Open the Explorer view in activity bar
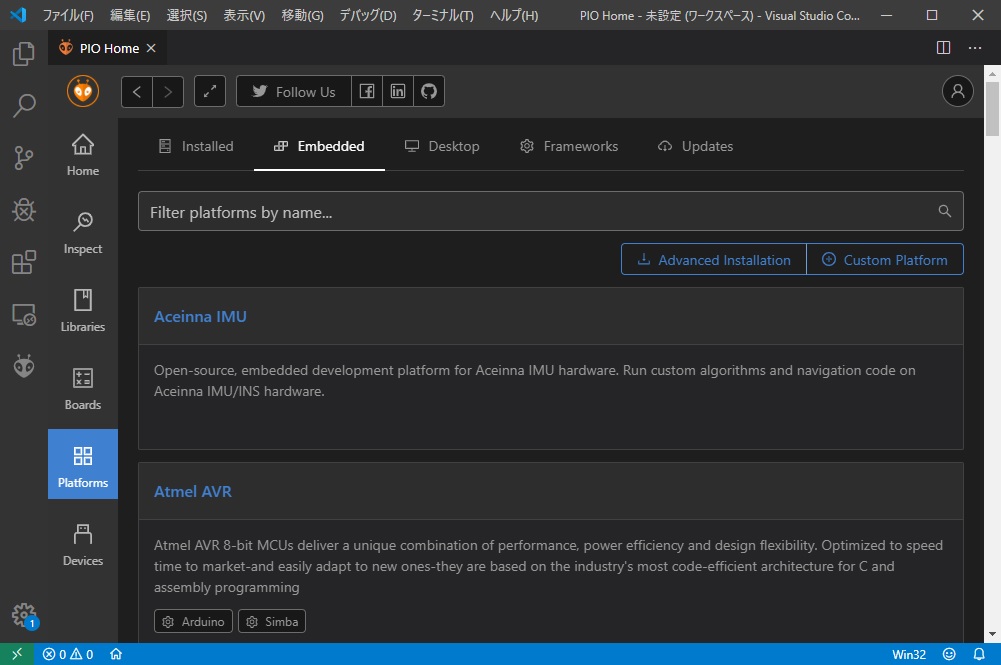Viewport: 1001px width, 665px height. (x=24, y=54)
